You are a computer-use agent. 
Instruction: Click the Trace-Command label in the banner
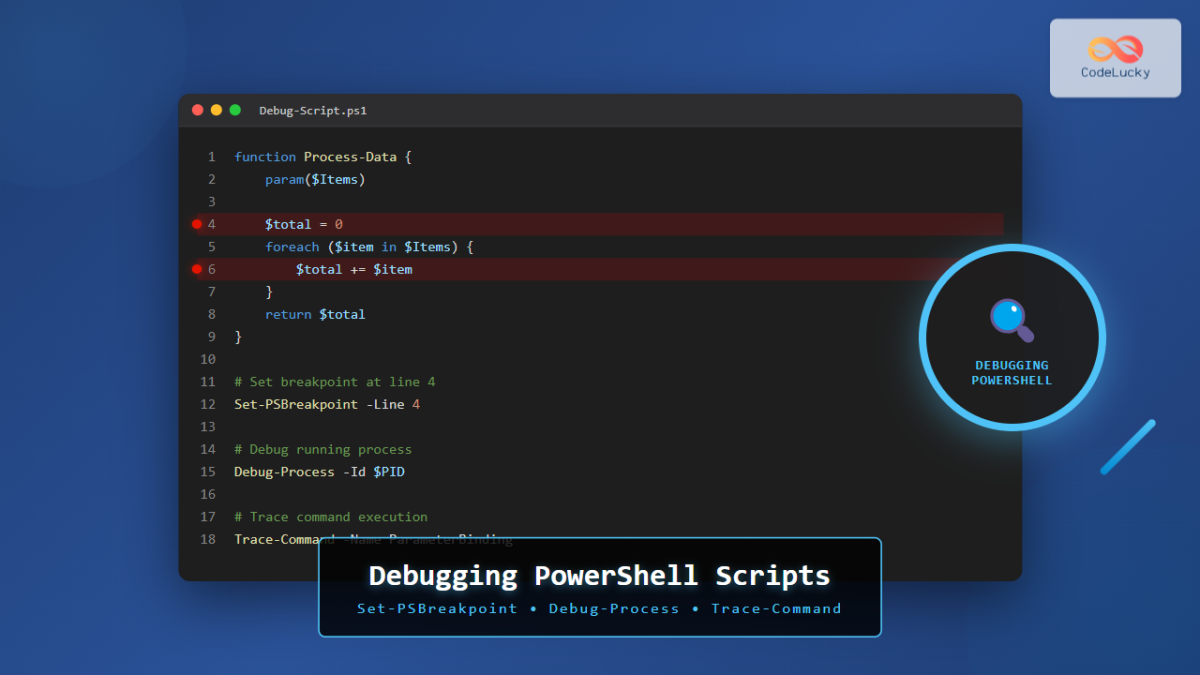(x=776, y=608)
